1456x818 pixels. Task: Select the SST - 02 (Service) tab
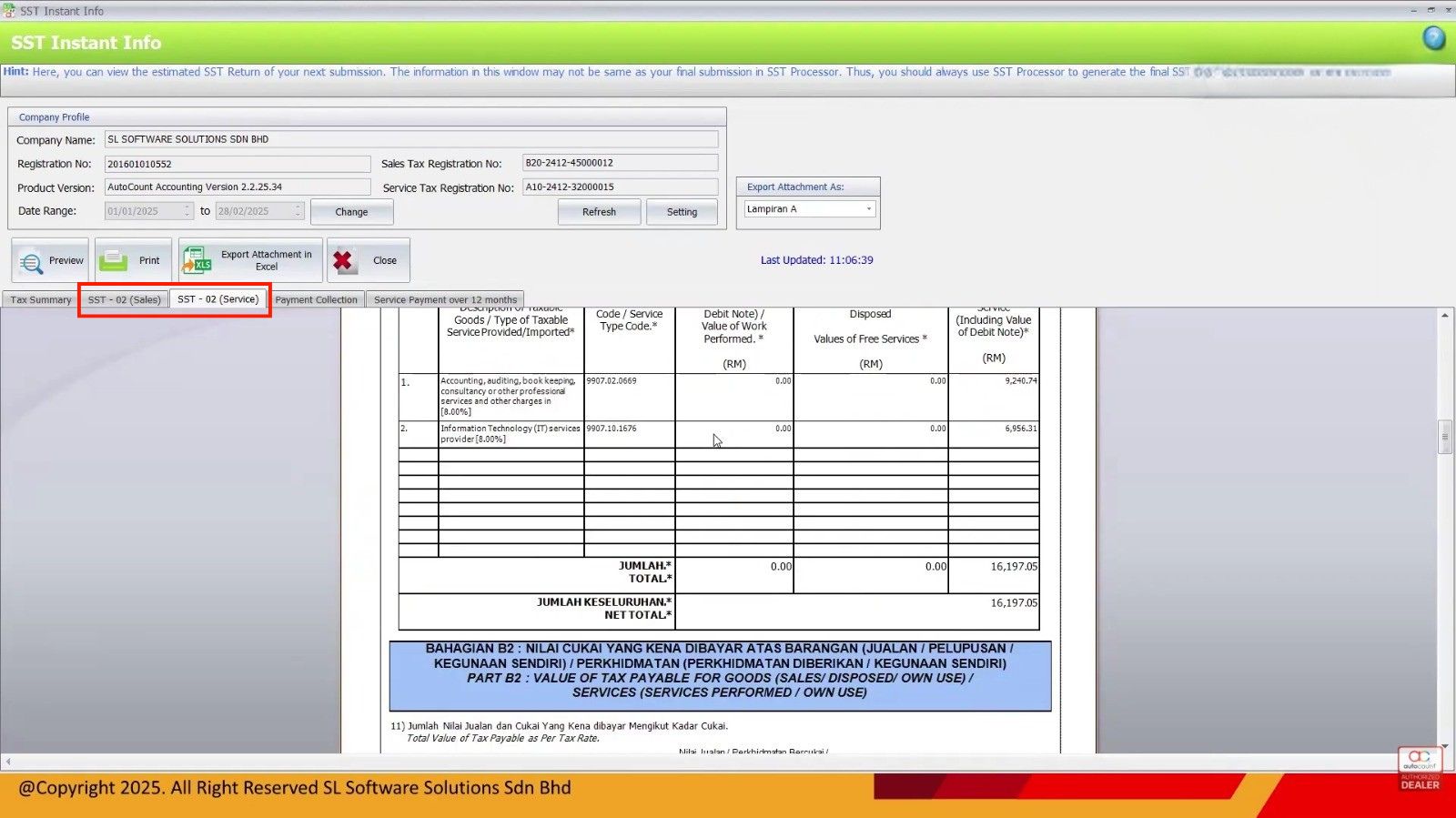217,298
